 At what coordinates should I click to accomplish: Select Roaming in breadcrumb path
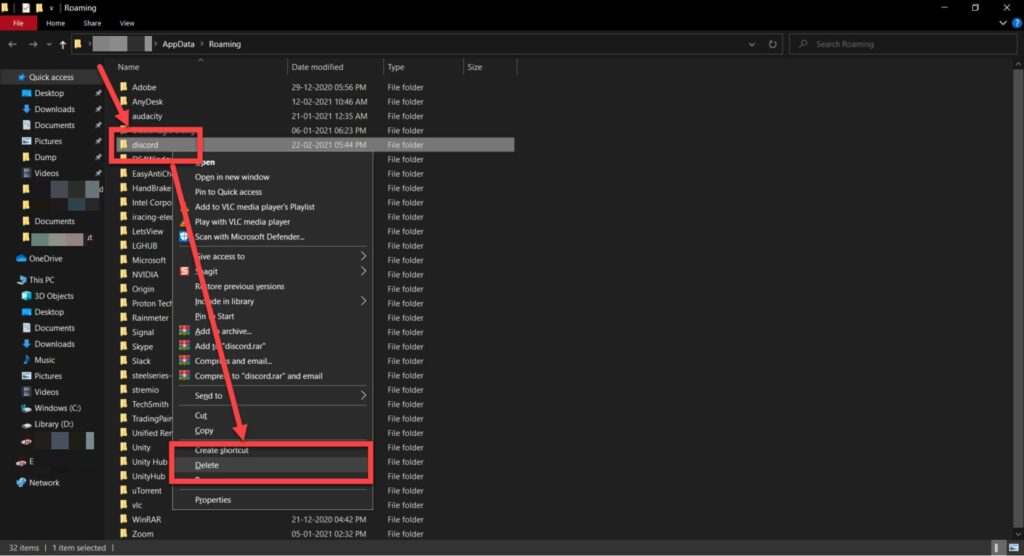(225, 44)
